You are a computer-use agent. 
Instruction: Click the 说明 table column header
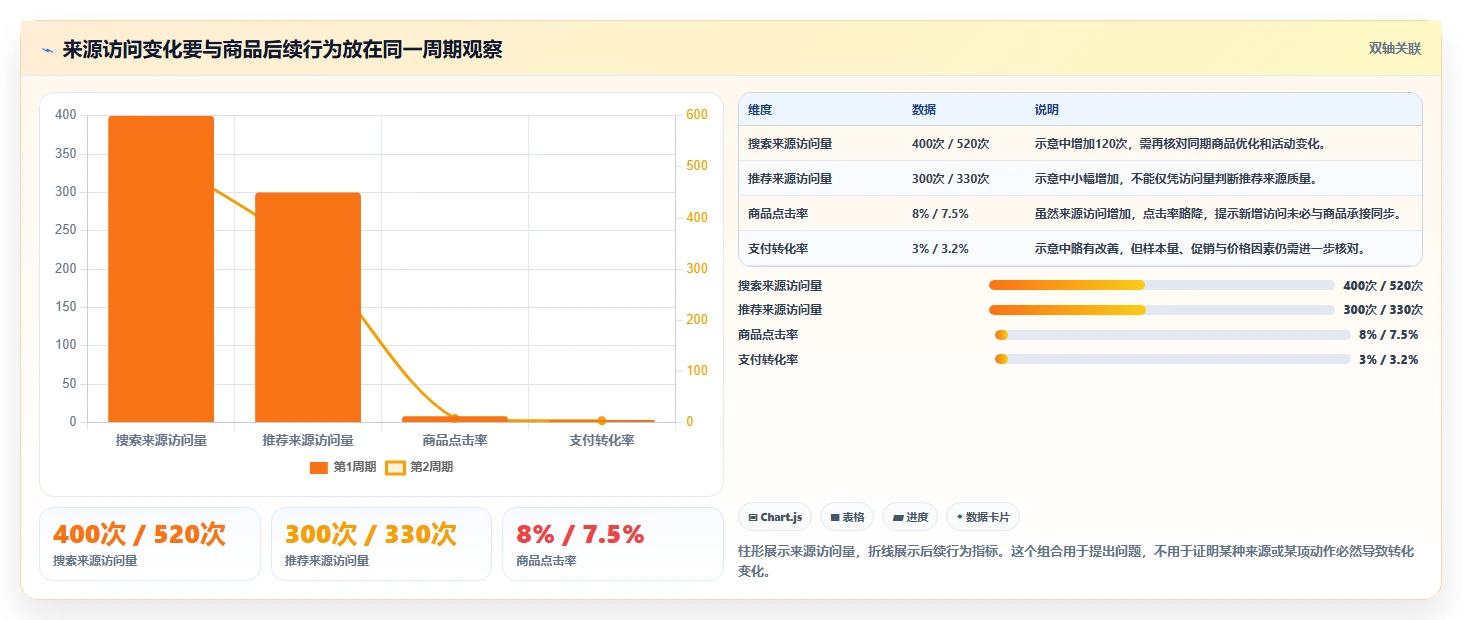1047,110
